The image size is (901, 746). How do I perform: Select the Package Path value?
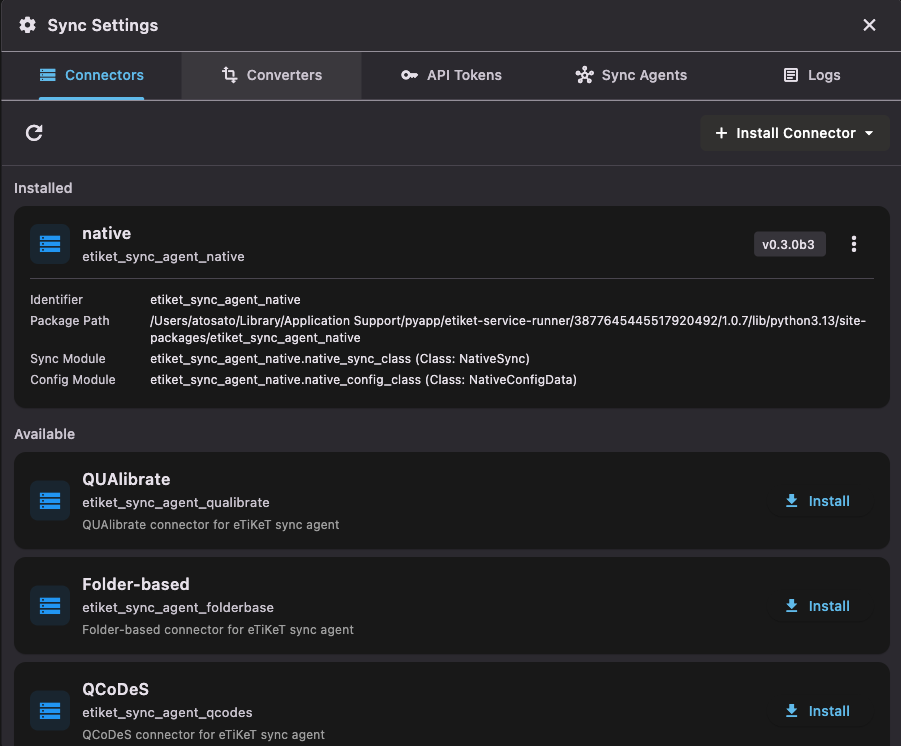tap(508, 329)
